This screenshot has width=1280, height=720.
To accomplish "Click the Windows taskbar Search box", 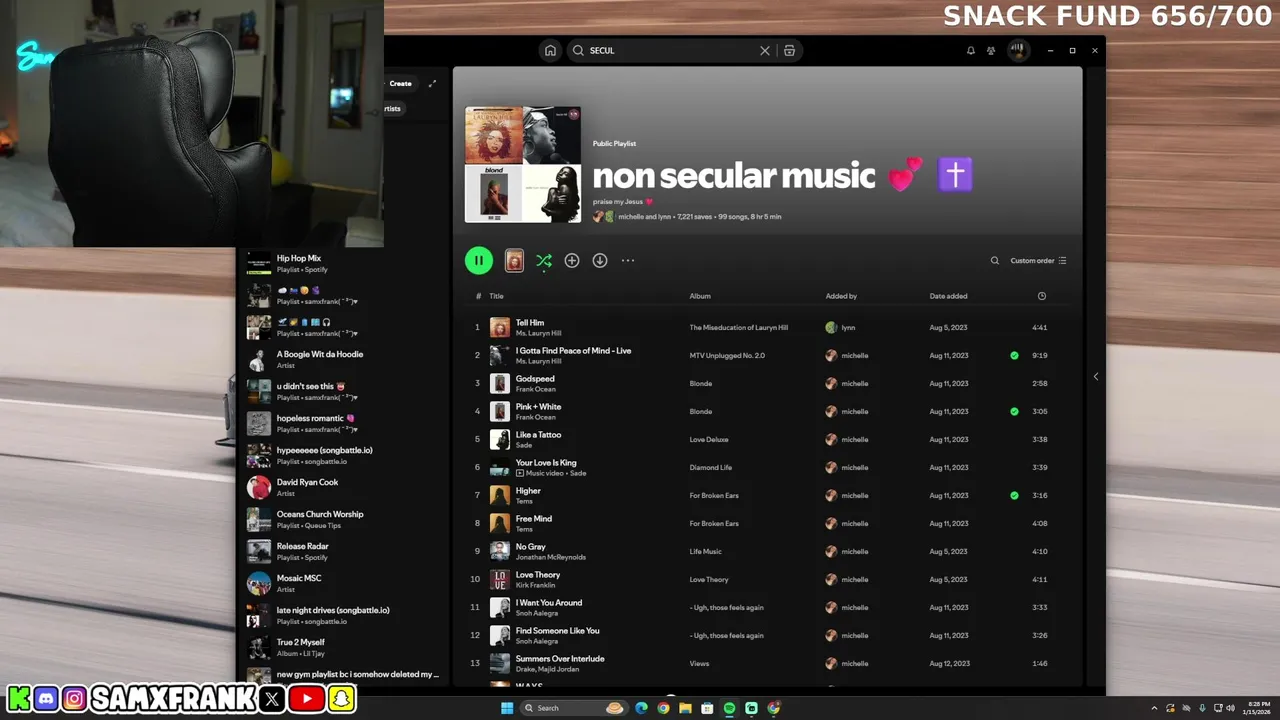I will (576, 708).
